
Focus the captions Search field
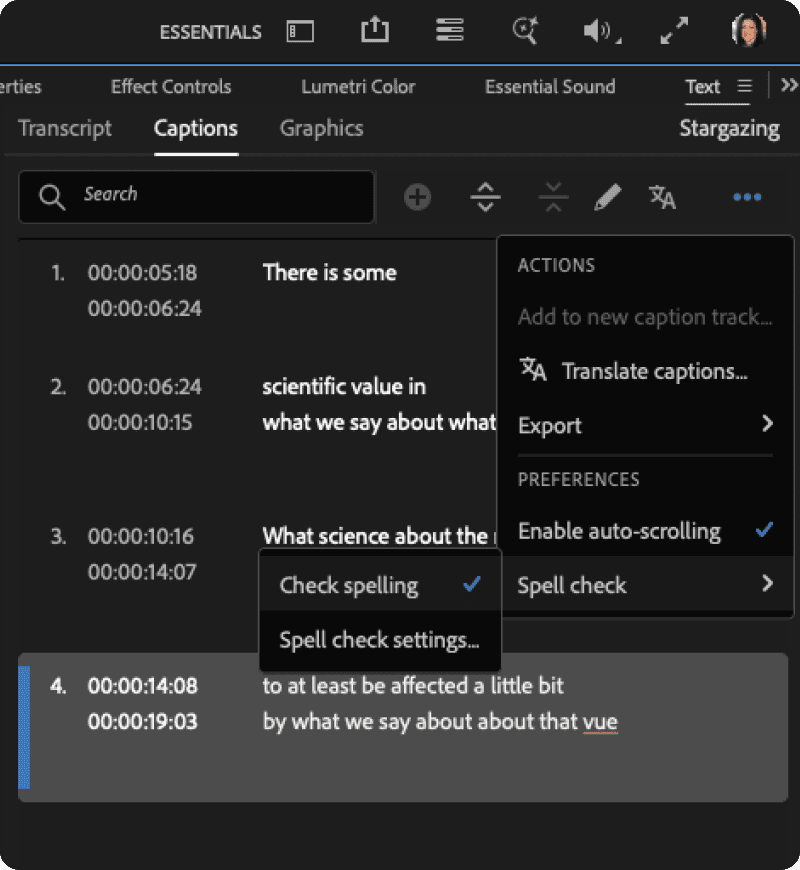click(196, 197)
